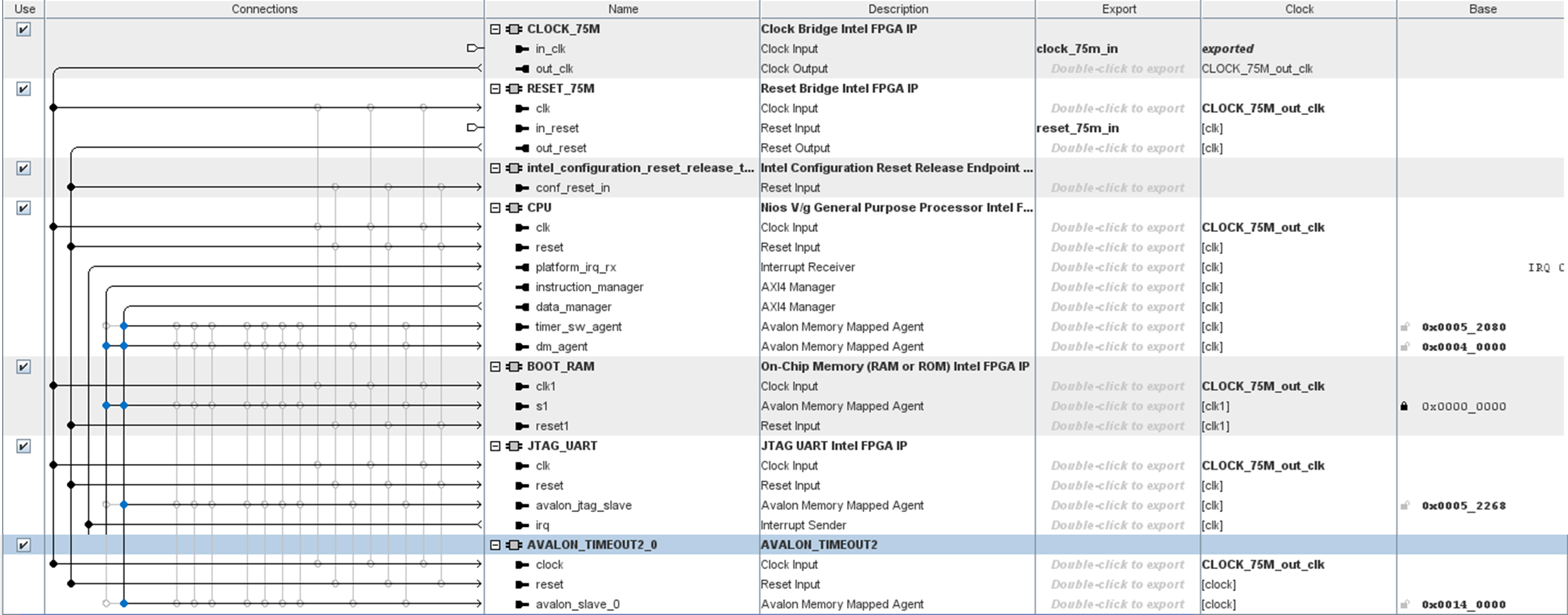This screenshot has height=615, width=1568.
Task: Collapse the JTAG_UART component tree
Action: click(x=495, y=446)
